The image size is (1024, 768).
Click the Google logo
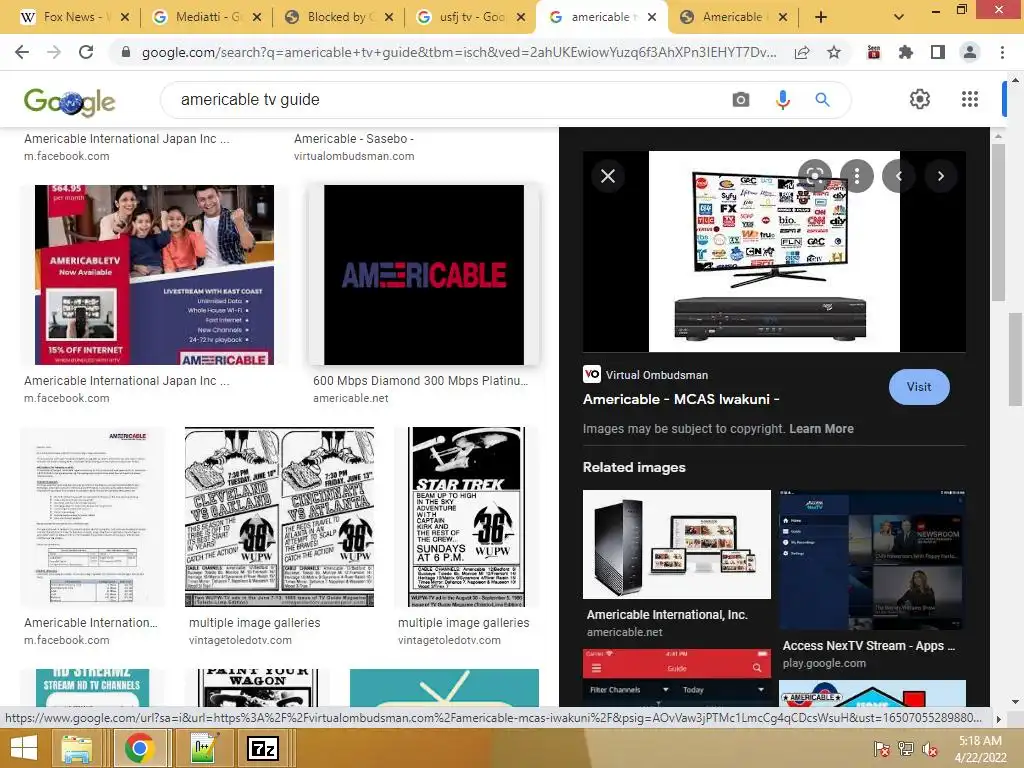pyautogui.click(x=69, y=101)
